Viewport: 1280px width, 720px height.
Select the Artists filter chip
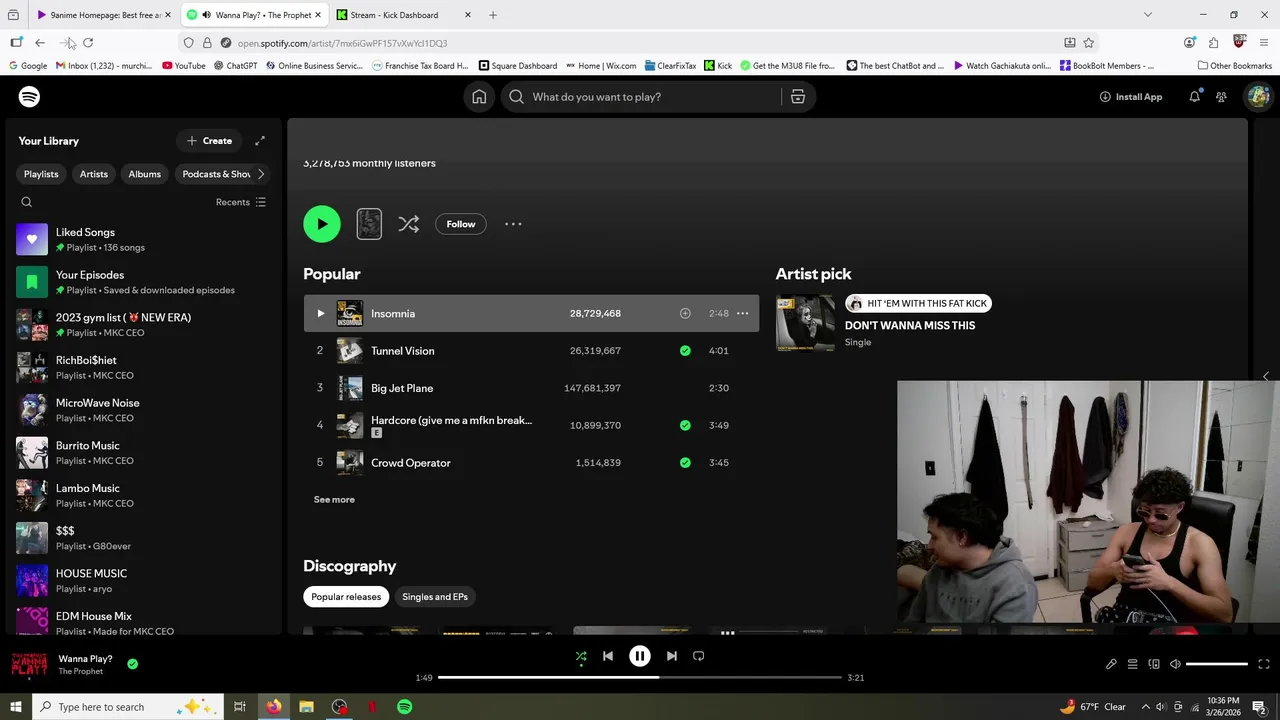pyautogui.click(x=94, y=174)
